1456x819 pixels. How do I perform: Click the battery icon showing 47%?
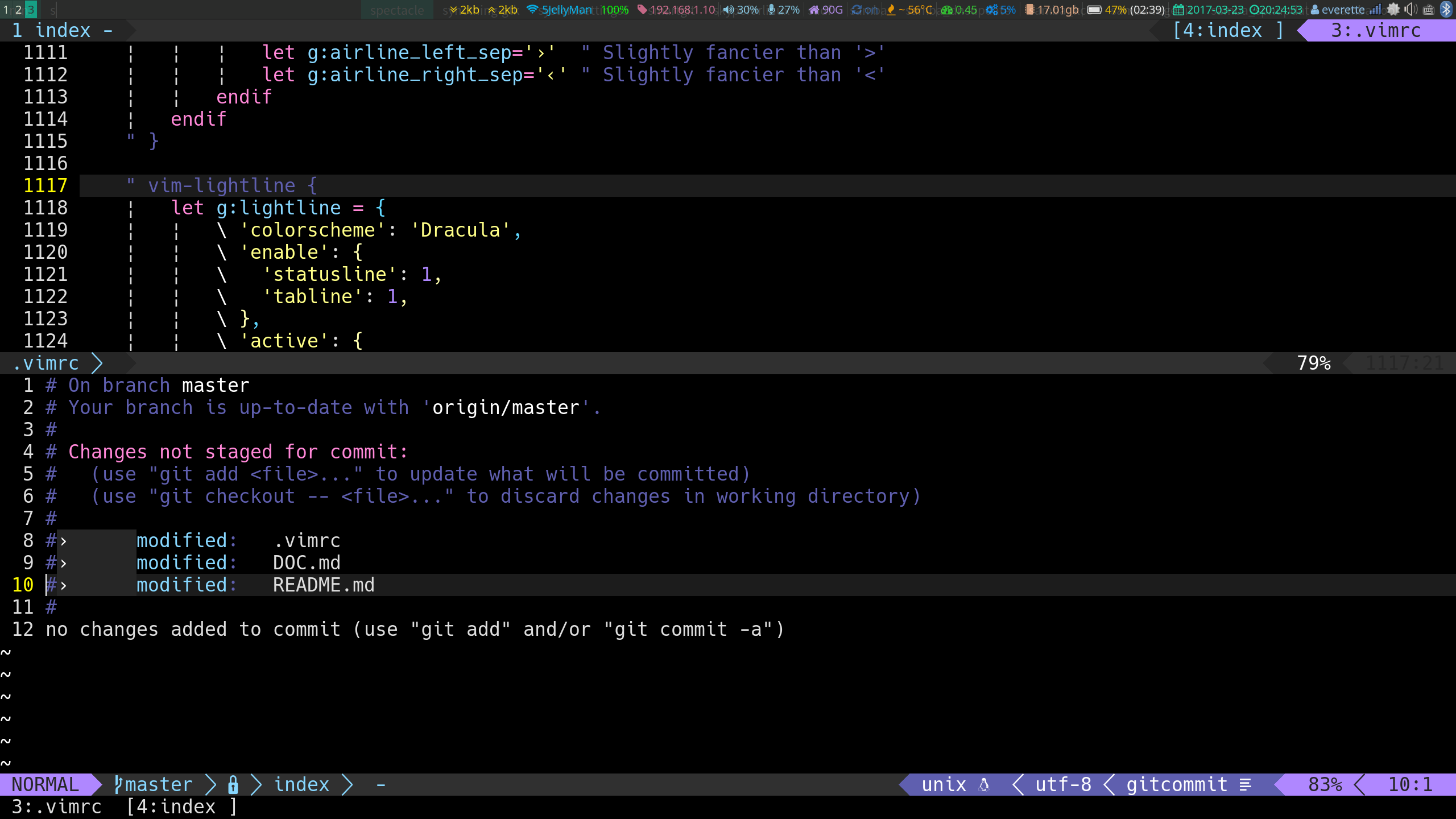[x=1094, y=9]
